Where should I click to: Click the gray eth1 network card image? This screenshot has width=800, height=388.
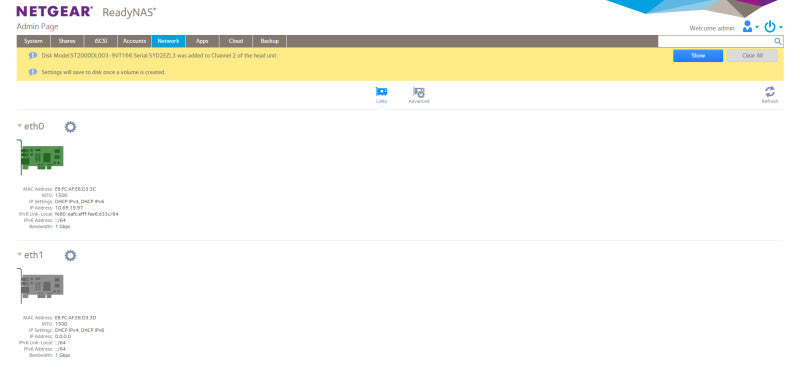pyautogui.click(x=40, y=285)
